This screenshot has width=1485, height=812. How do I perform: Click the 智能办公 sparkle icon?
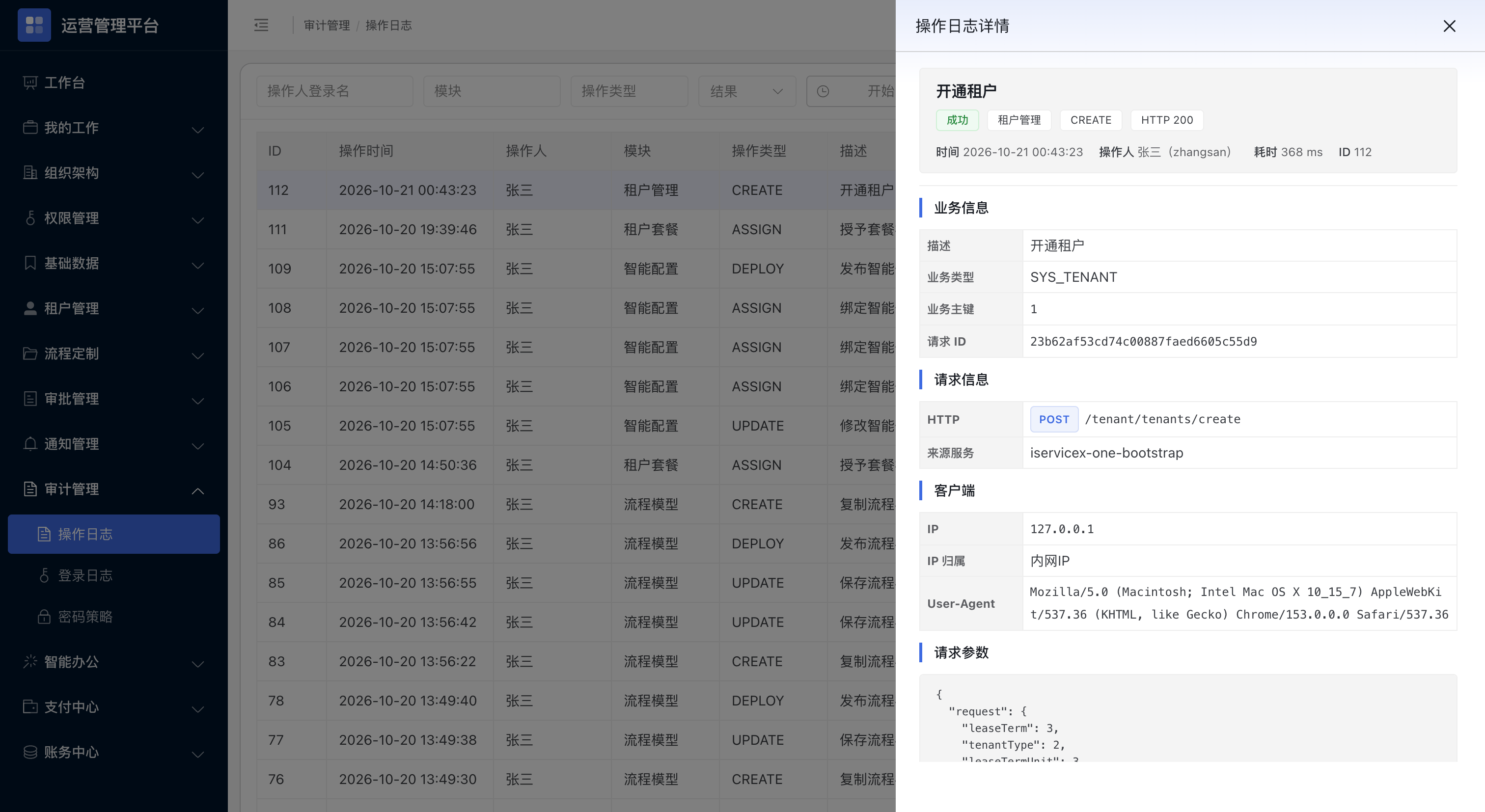(x=30, y=662)
